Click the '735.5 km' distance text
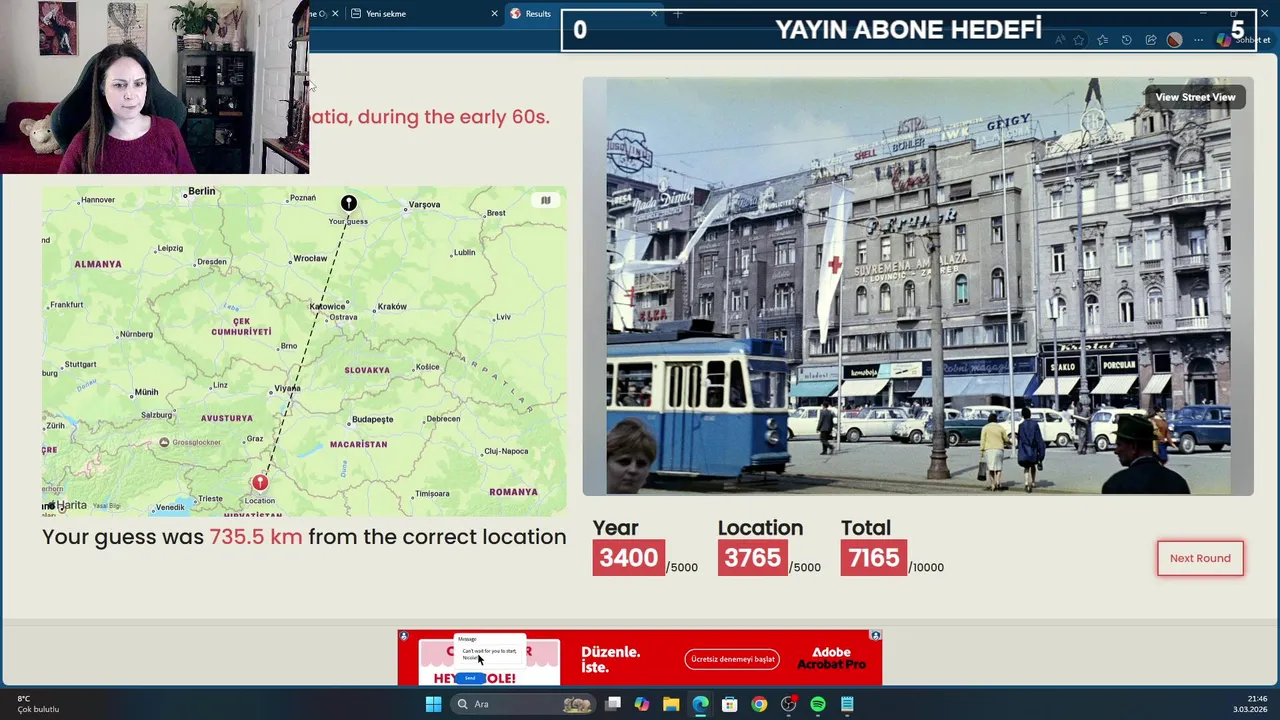The width and height of the screenshot is (1280, 720). click(255, 537)
